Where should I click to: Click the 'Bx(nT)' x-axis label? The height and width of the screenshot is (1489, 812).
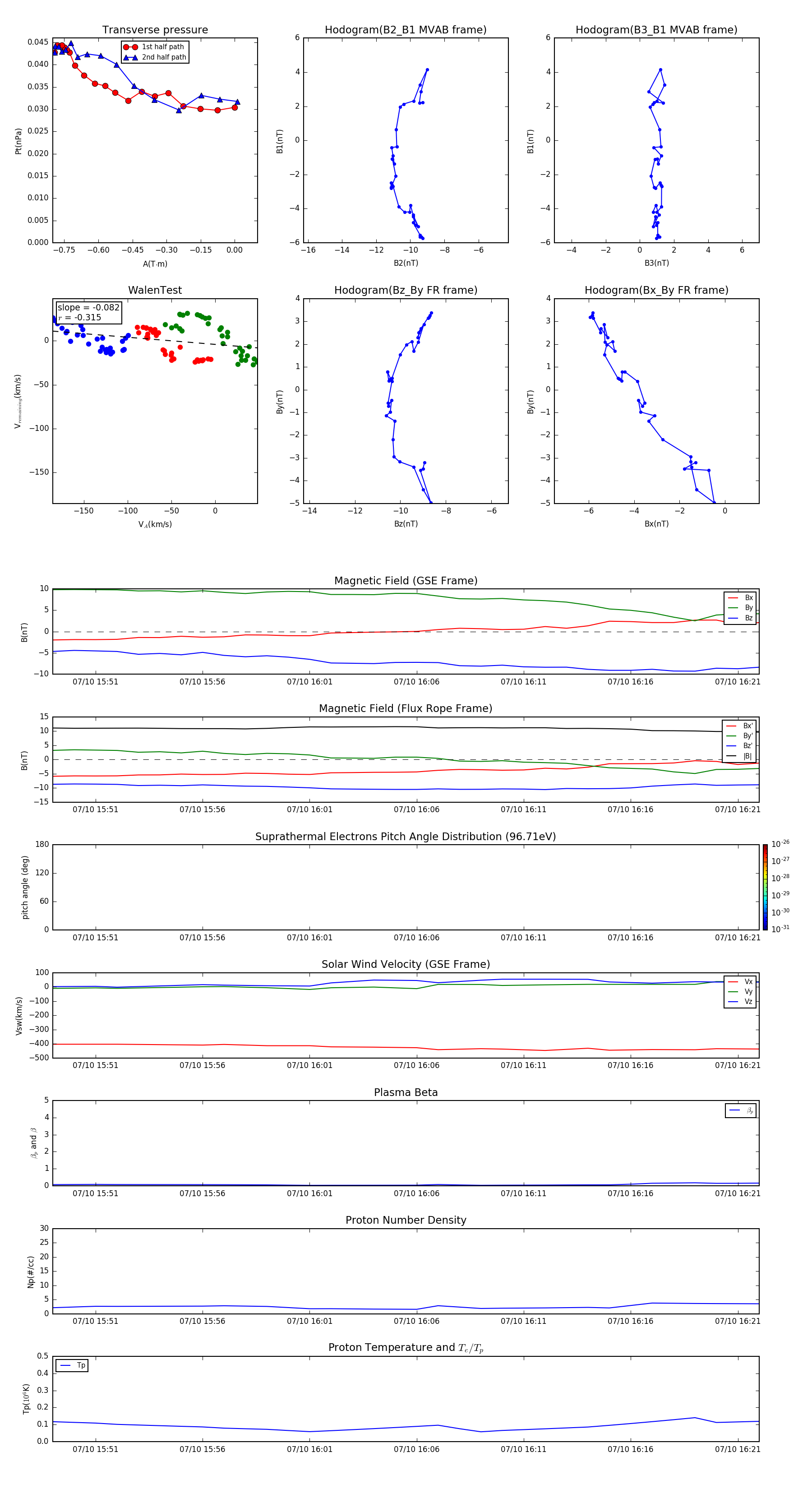(656, 524)
